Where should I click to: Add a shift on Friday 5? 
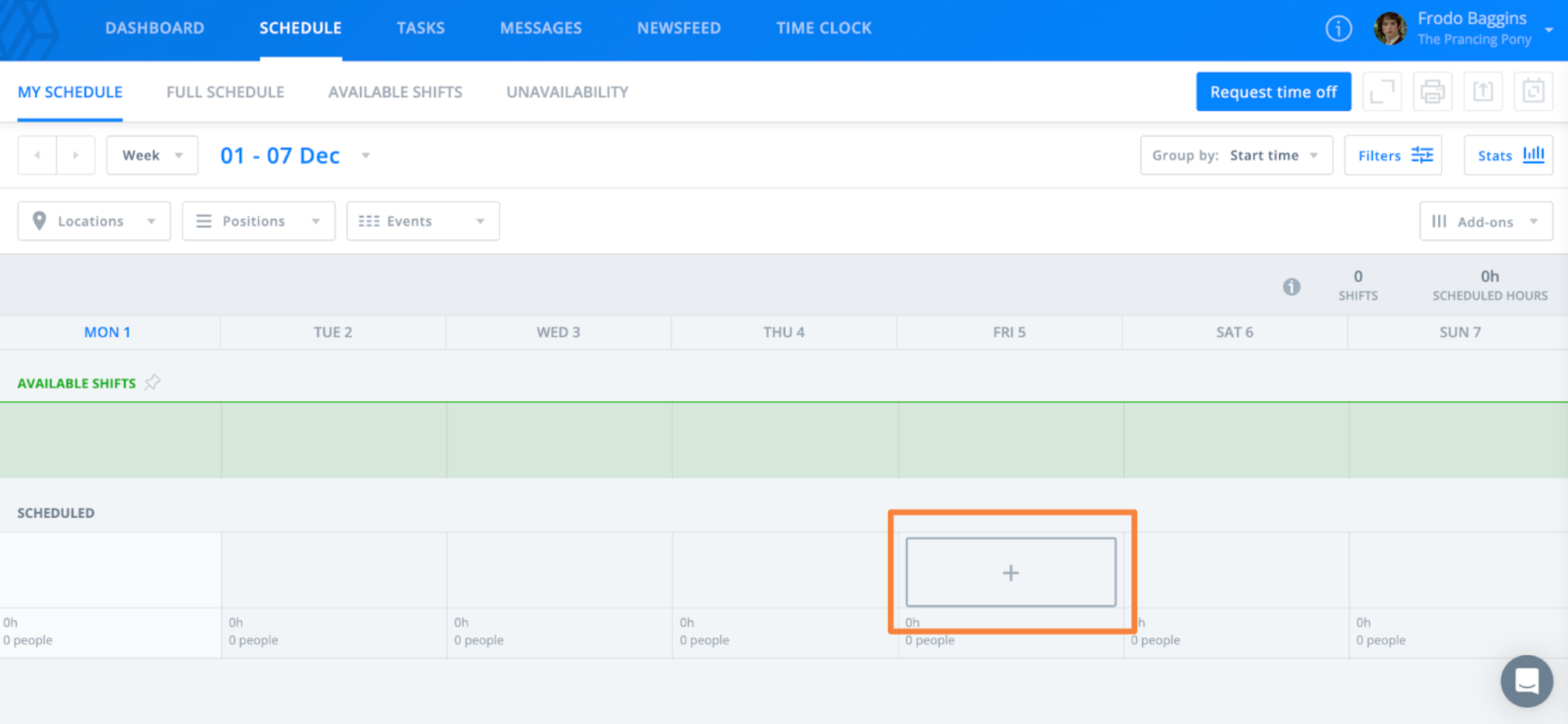click(1011, 573)
